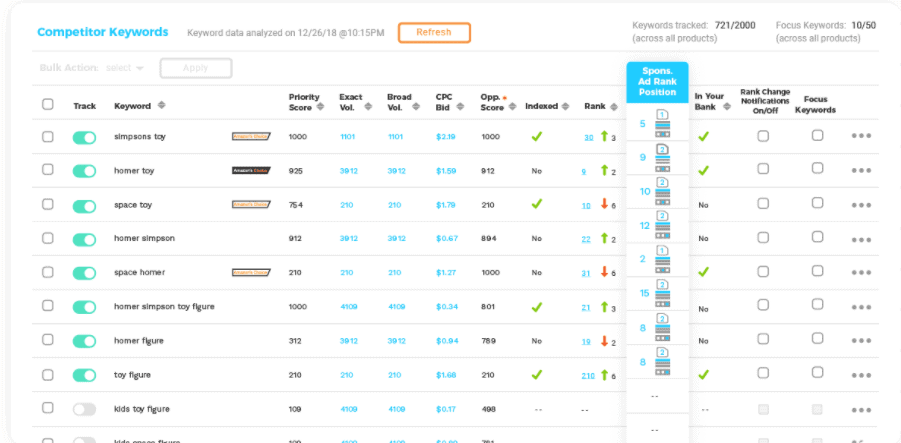Mark homer toy as focus keyword

(817, 168)
